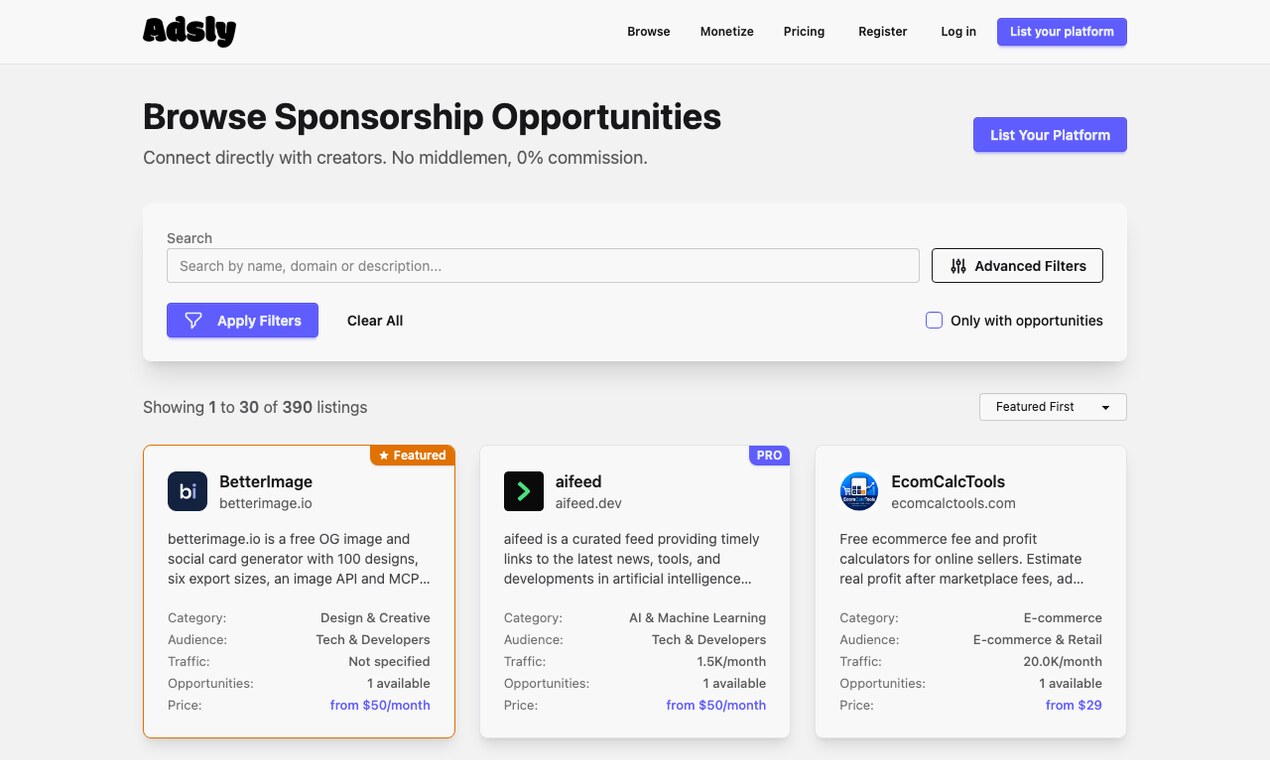
Task: Open the BetterImage "bi" logo icon
Action: tap(187, 491)
